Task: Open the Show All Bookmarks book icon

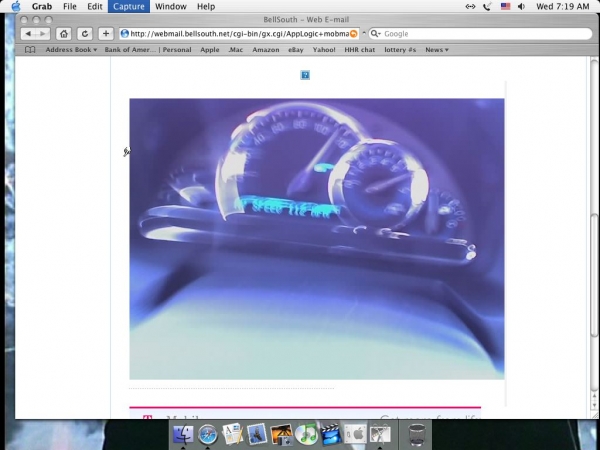Action: (30, 49)
